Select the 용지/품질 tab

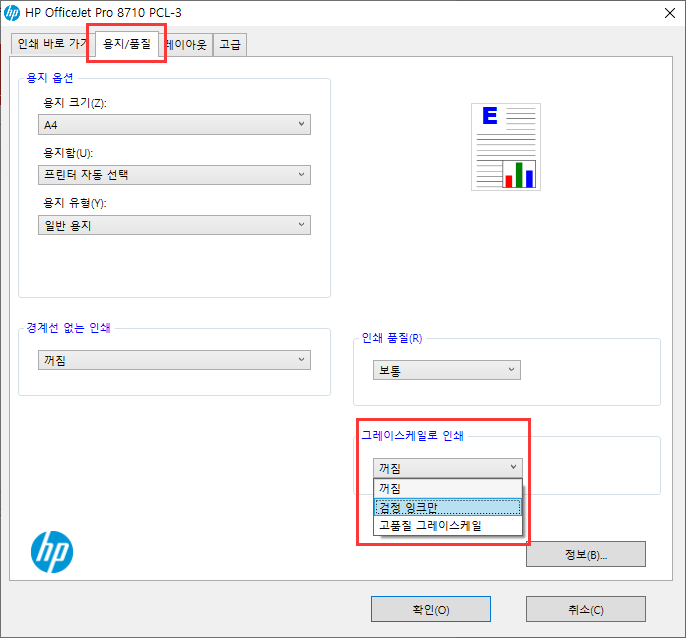[x=126, y=43]
